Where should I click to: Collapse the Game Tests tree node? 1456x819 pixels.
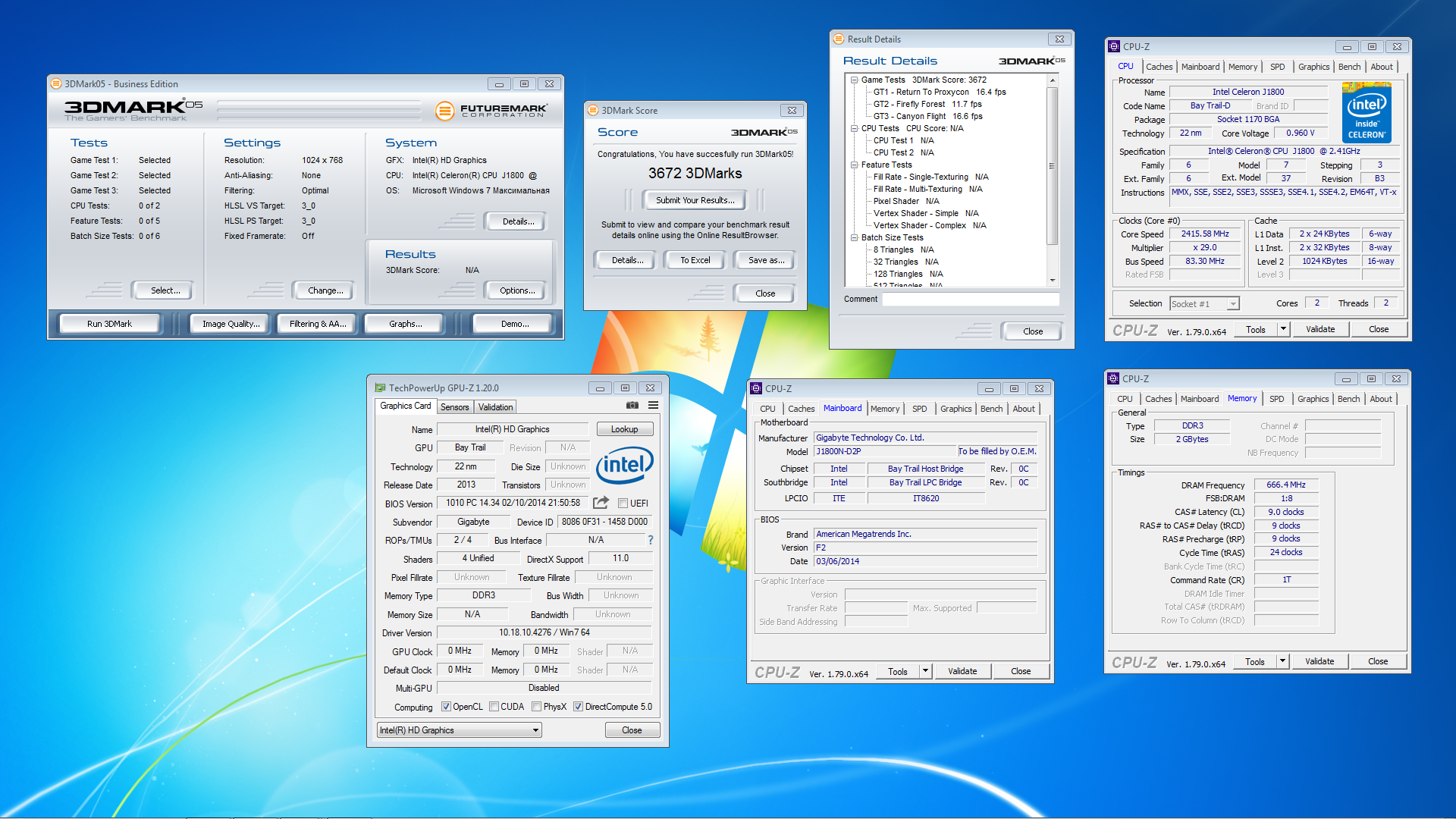point(854,80)
